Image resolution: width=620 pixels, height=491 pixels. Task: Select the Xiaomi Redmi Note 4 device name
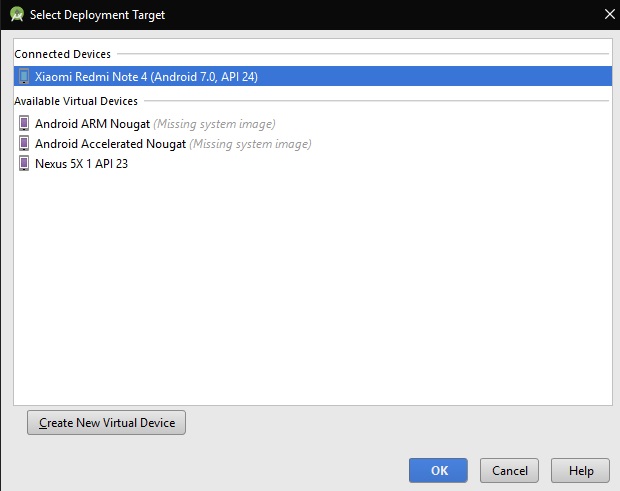[146, 76]
